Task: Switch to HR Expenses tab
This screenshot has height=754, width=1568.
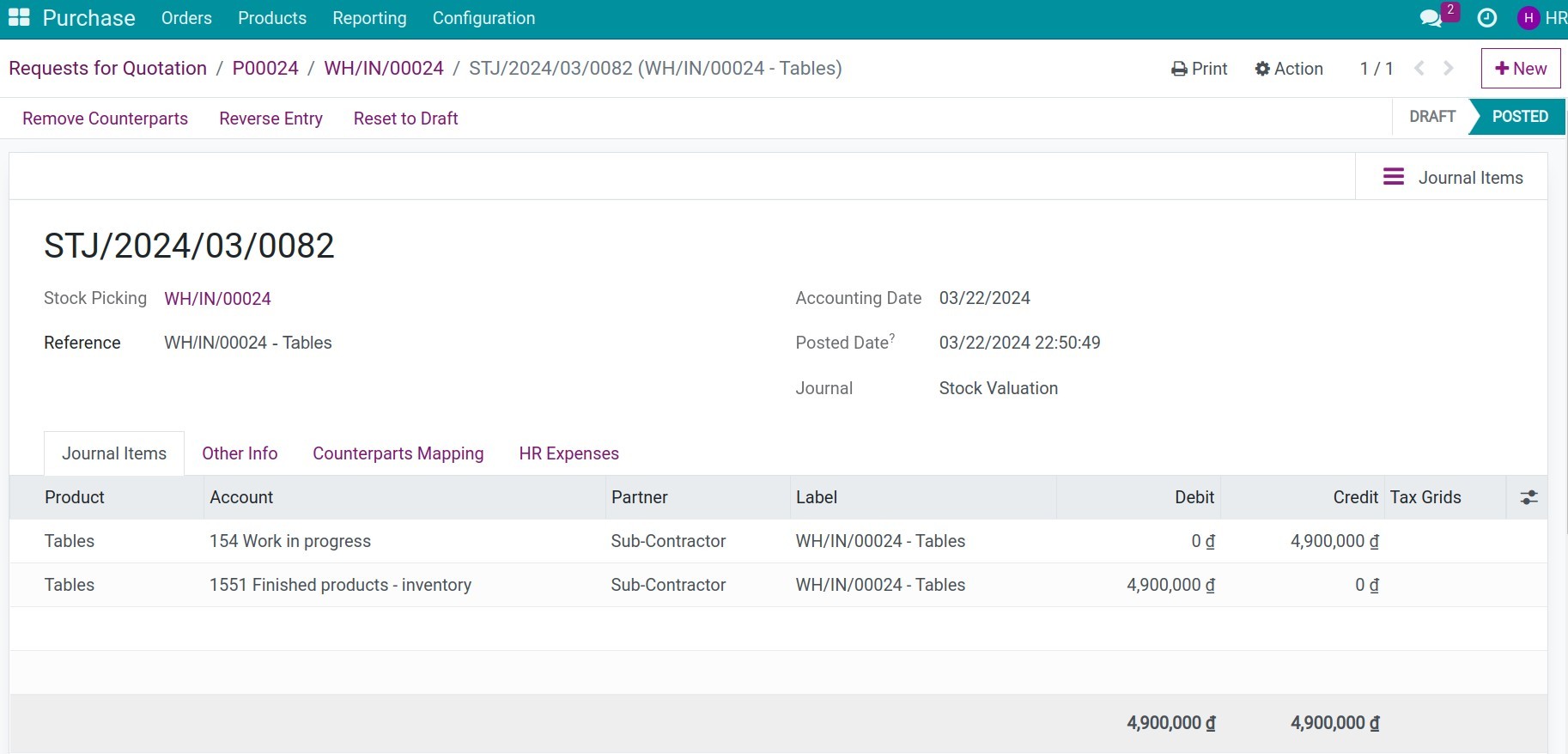Action: click(568, 453)
